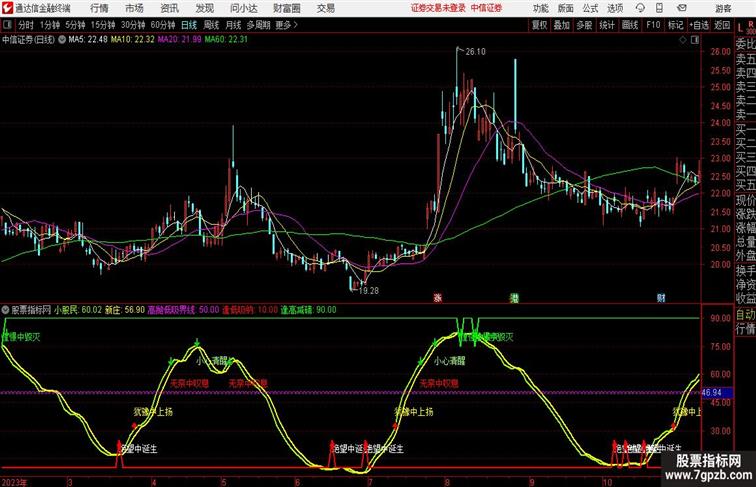Expand the dropdown beside 中信证券(日线) title
The image size is (756, 487).
pos(62,40)
